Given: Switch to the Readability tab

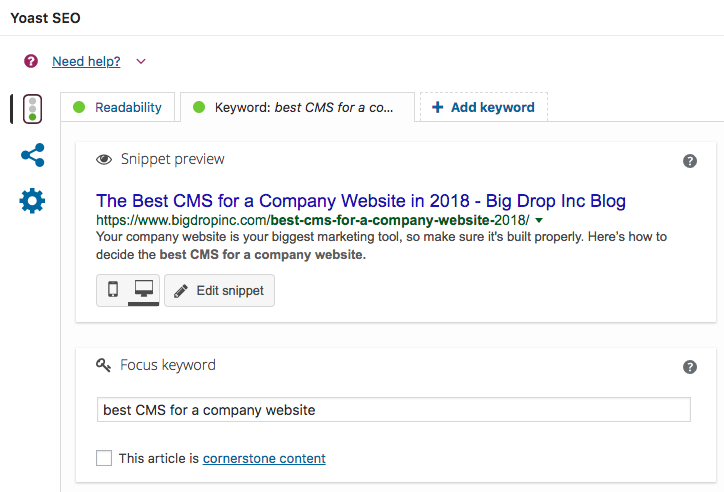Looking at the screenshot, I should pyautogui.click(x=118, y=108).
